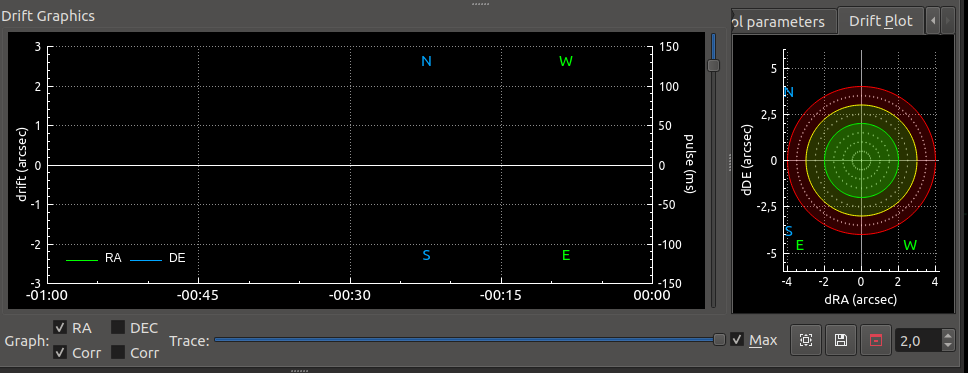The image size is (968, 373).
Task: Switch to the Drift Plot tab
Action: tap(880, 21)
